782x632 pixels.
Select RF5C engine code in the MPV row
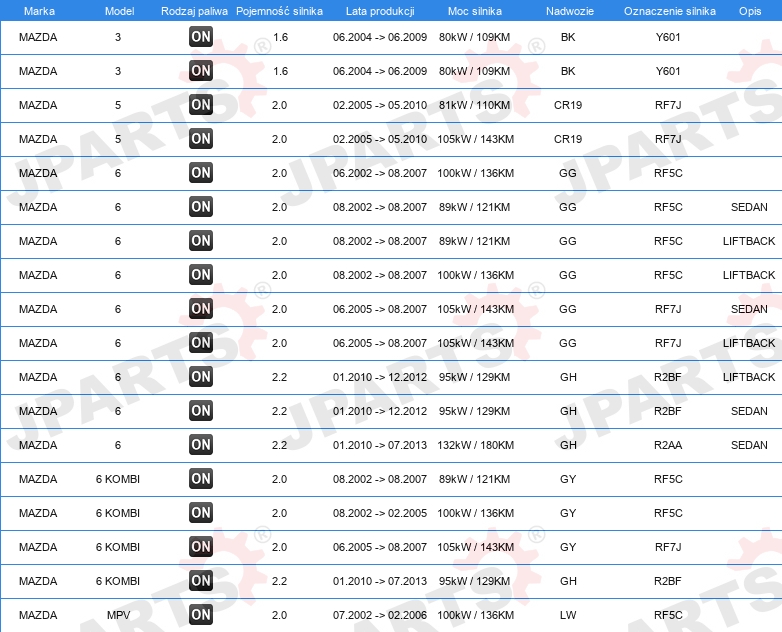pos(668,615)
